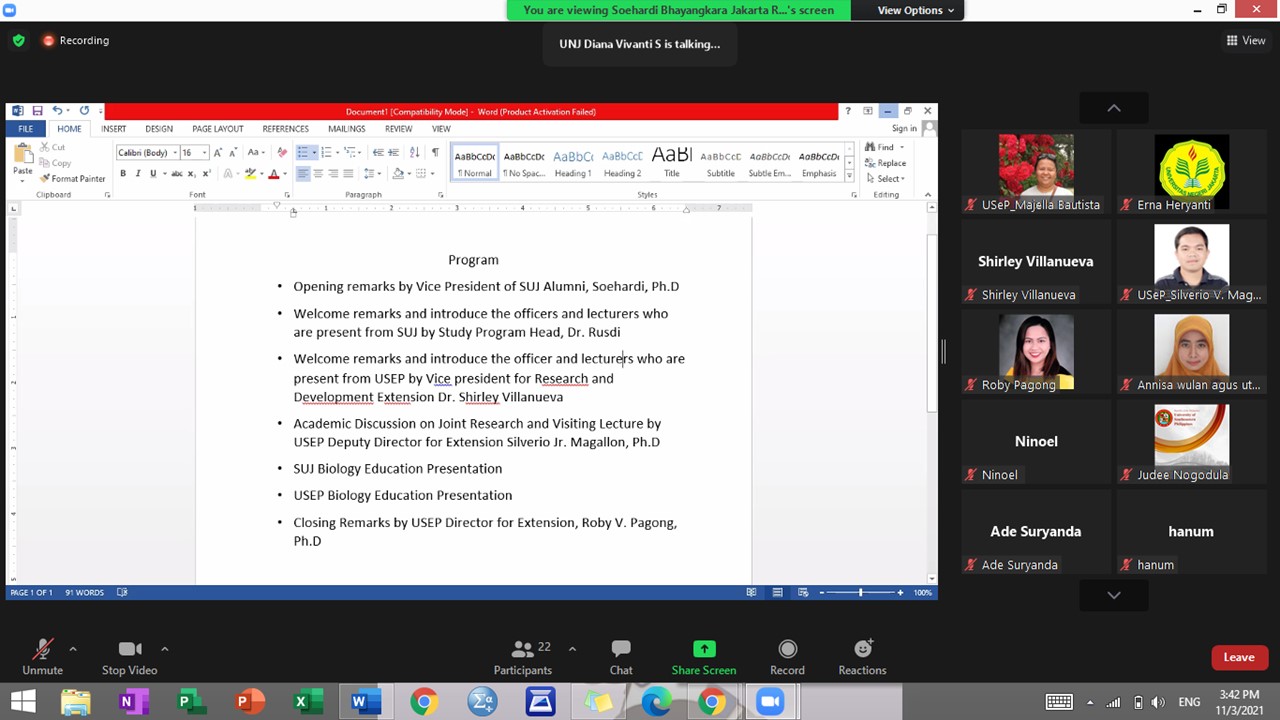Open the Change Case Aa dropdown
This screenshot has width=1280, height=720.
click(x=256, y=152)
